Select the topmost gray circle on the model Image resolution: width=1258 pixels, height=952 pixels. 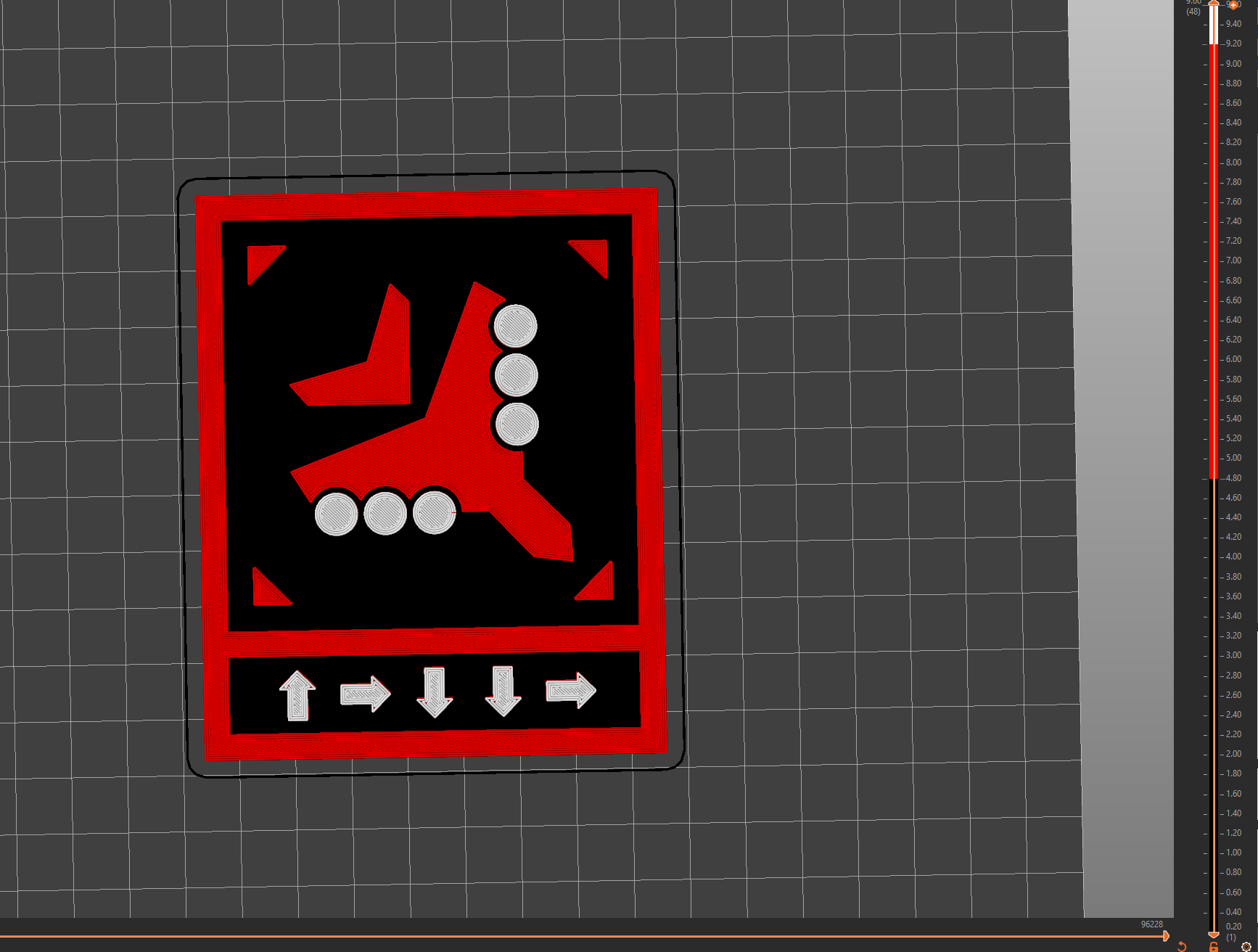(x=515, y=326)
